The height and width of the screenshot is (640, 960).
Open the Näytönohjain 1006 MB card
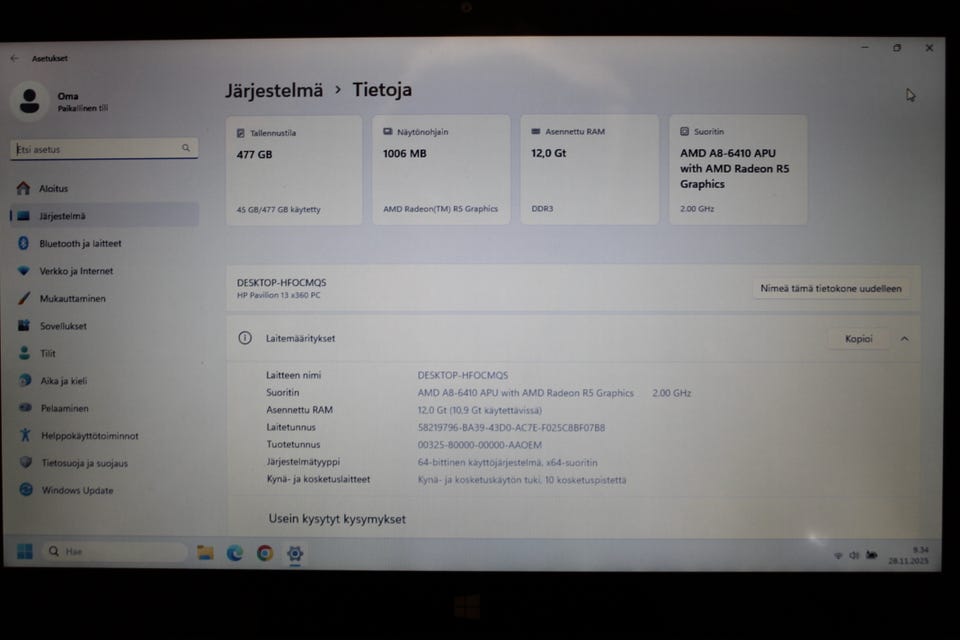tap(441, 170)
